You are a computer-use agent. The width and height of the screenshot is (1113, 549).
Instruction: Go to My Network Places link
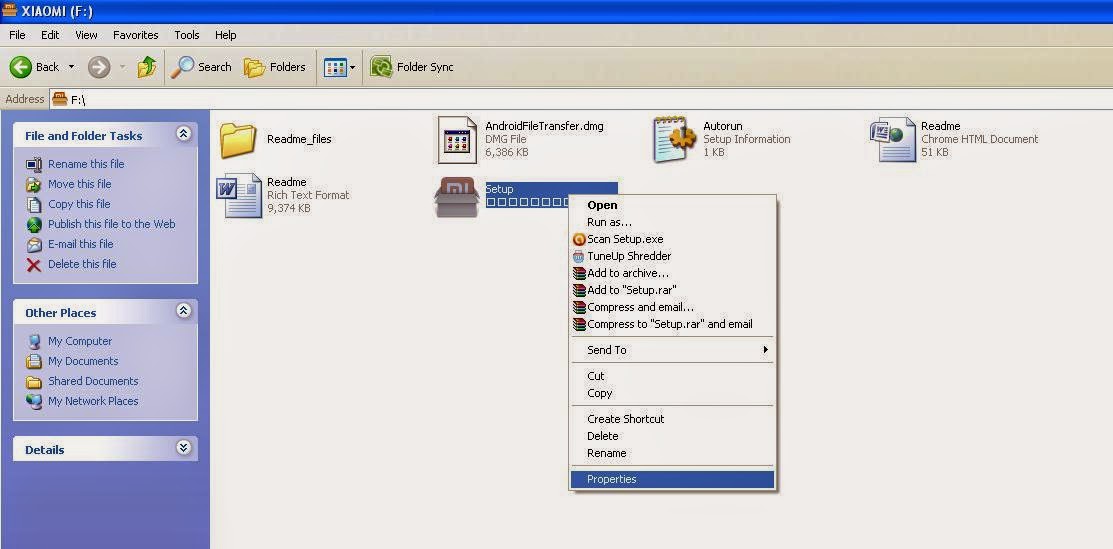[x=93, y=401]
